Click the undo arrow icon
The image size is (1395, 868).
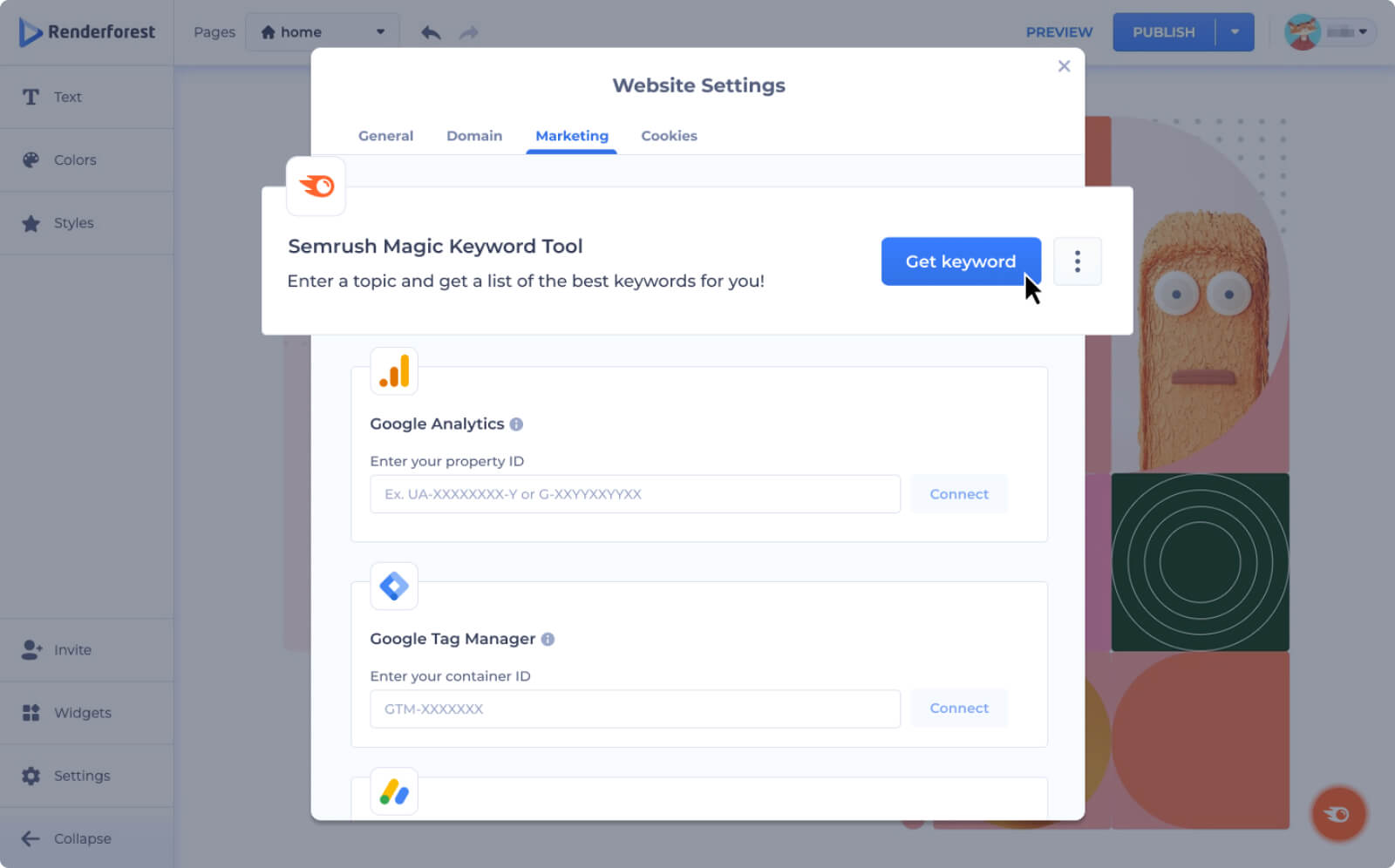pos(431,32)
